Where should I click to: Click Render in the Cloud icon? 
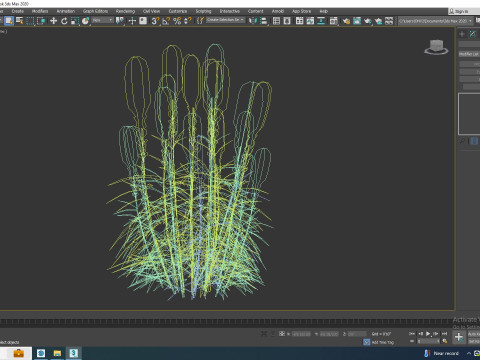tap(378, 21)
